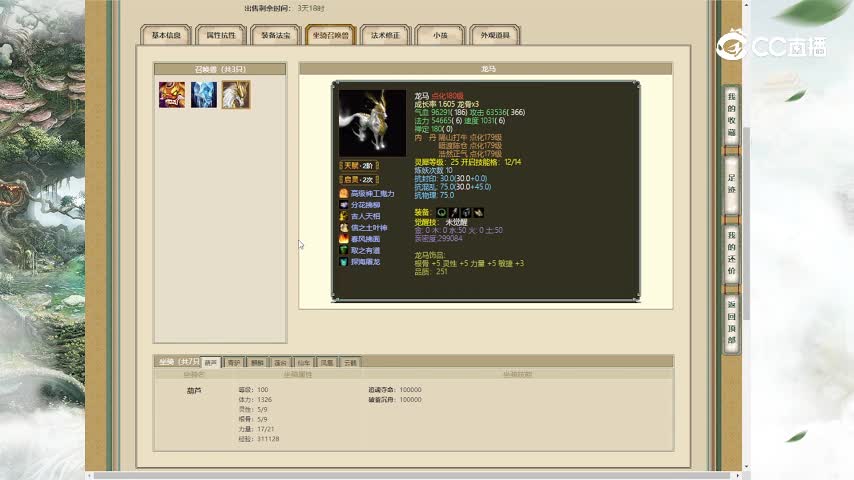Select the 仙车 mount tab

pyautogui.click(x=303, y=362)
